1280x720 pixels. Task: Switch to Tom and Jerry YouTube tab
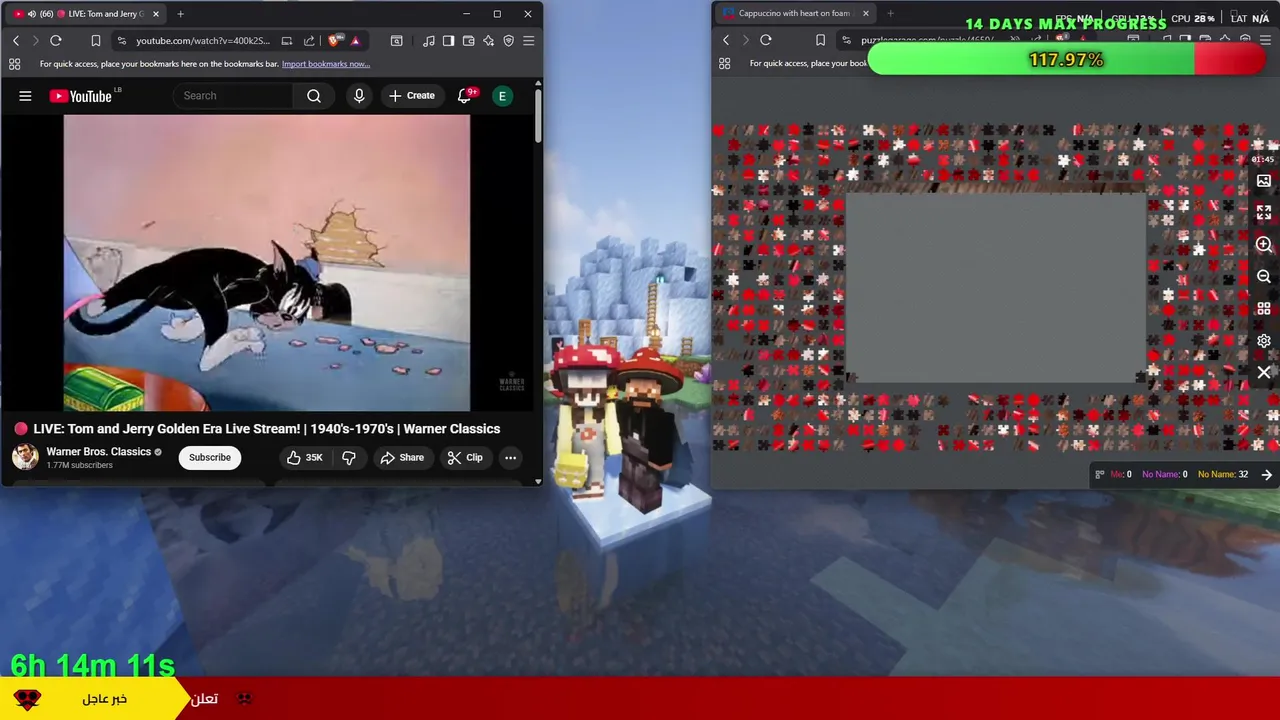click(x=86, y=14)
